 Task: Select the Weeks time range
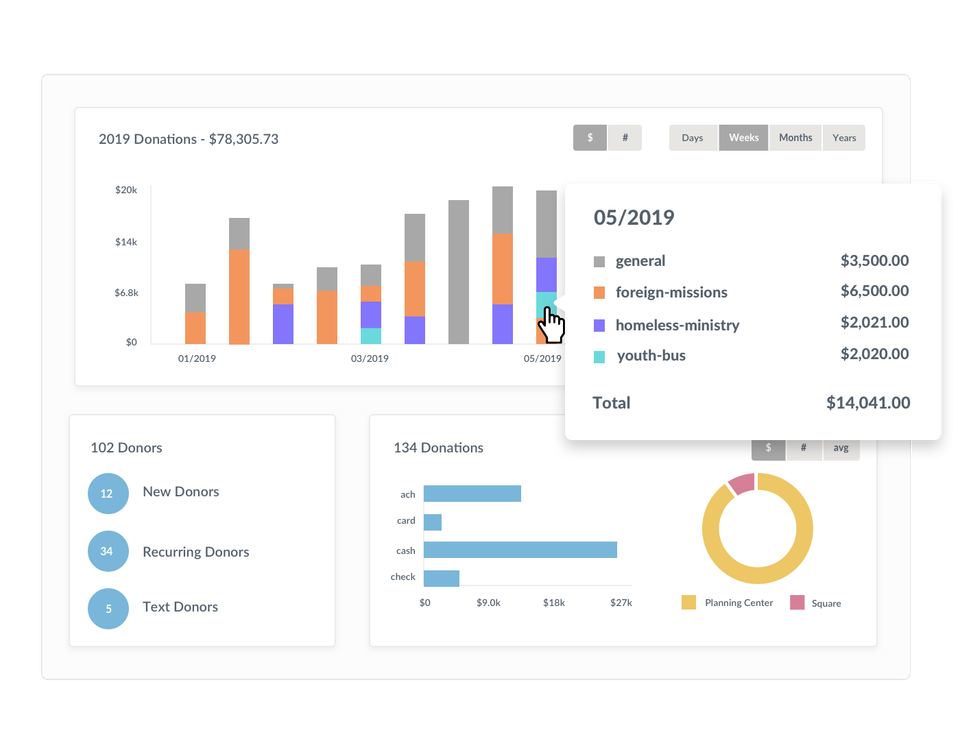tap(743, 138)
